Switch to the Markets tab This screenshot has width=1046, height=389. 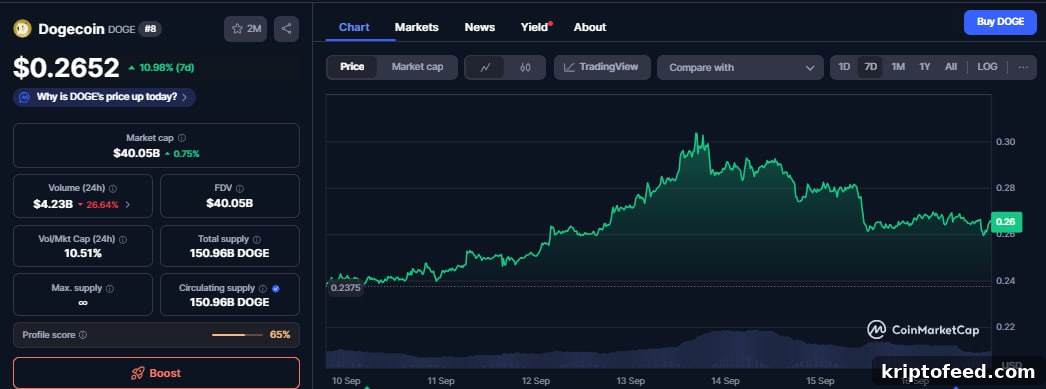pos(416,27)
